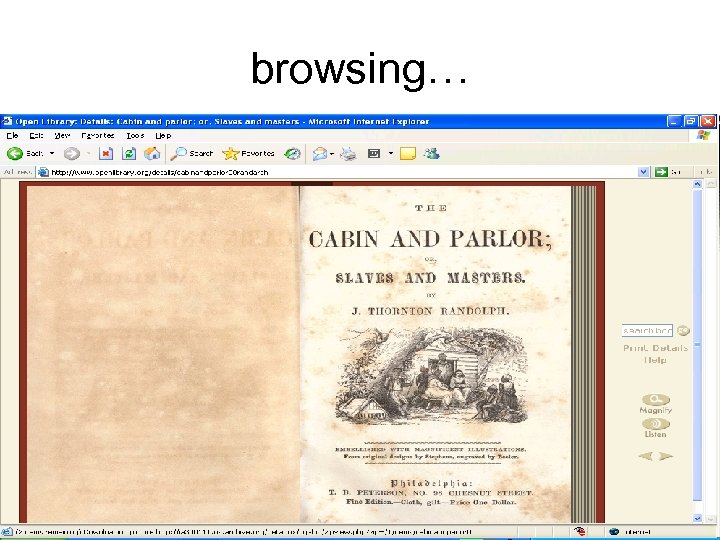The image size is (720, 540).
Task: Click the "J. THORNTON RANDOLPH." author text
Action: (430, 311)
